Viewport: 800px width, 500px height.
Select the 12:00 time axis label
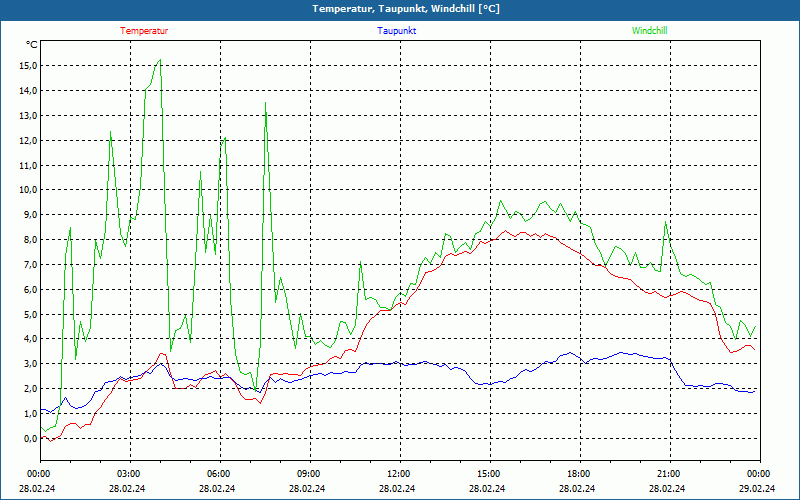pos(399,474)
